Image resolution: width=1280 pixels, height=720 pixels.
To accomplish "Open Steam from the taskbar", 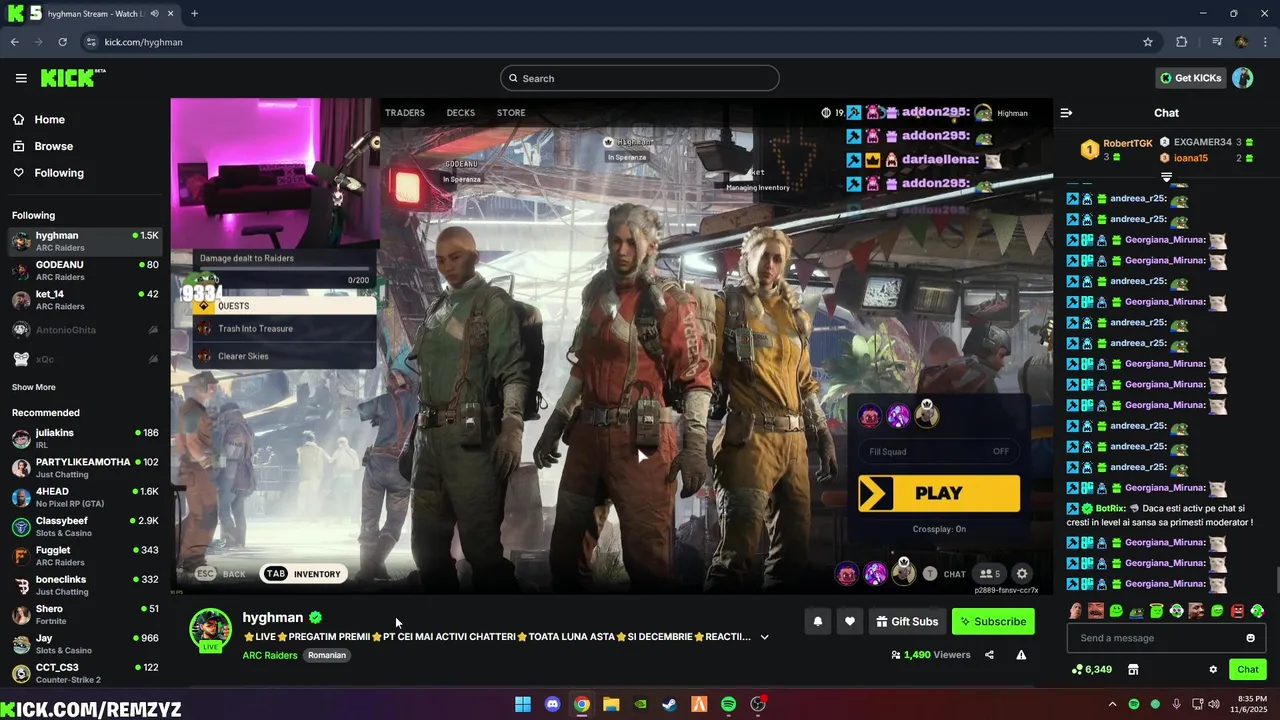I will [669, 704].
